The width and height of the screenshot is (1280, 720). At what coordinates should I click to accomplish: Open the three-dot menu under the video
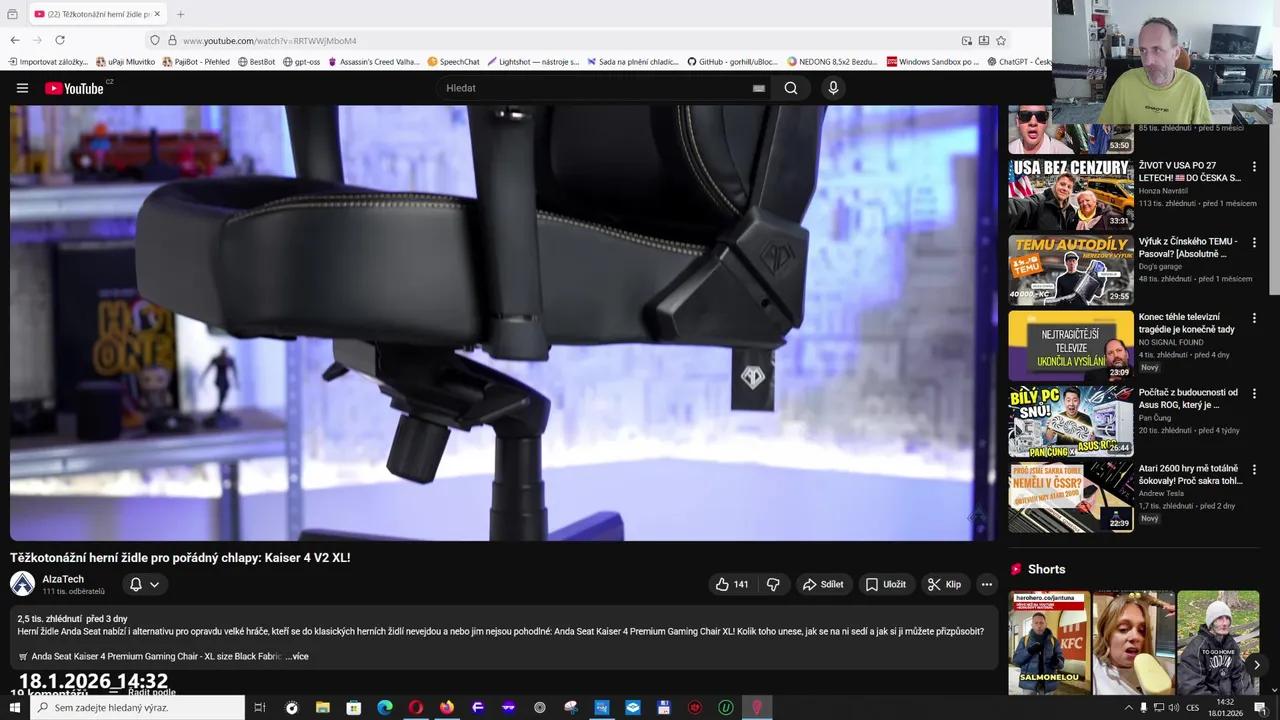tap(986, 584)
